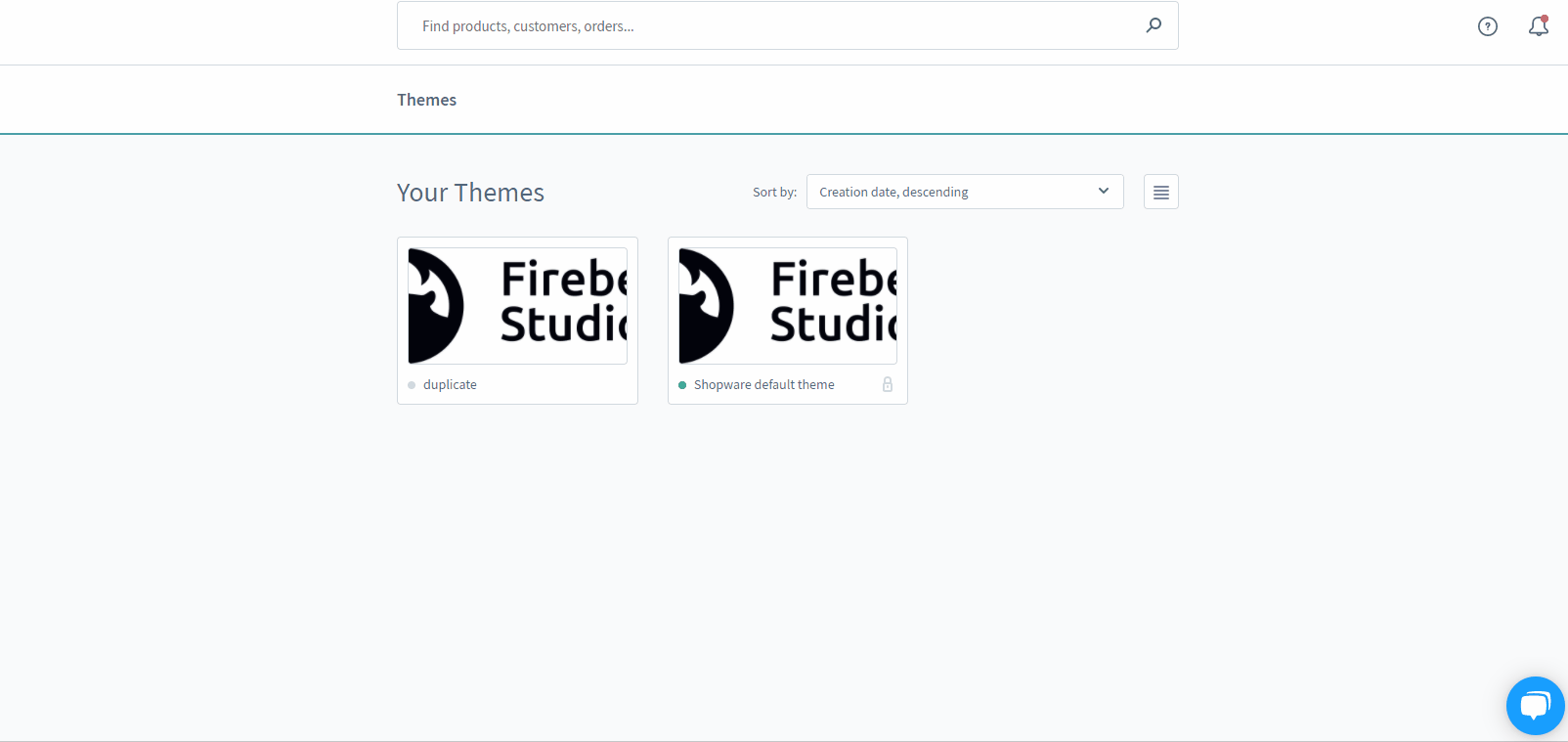The image size is (1568, 742).
Task: Click the 'Themes' page title
Action: [x=426, y=100]
